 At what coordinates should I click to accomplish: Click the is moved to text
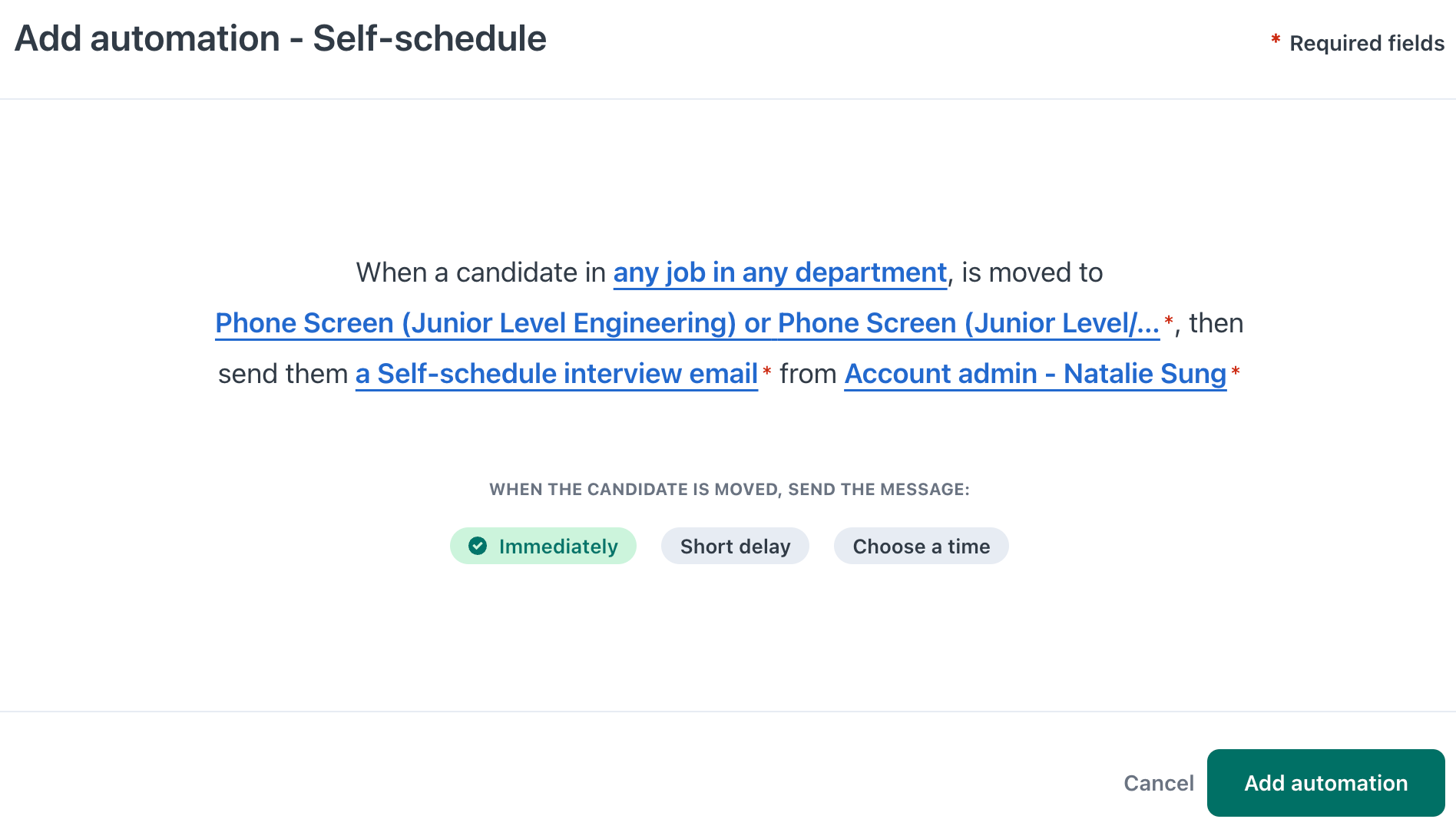1032,272
